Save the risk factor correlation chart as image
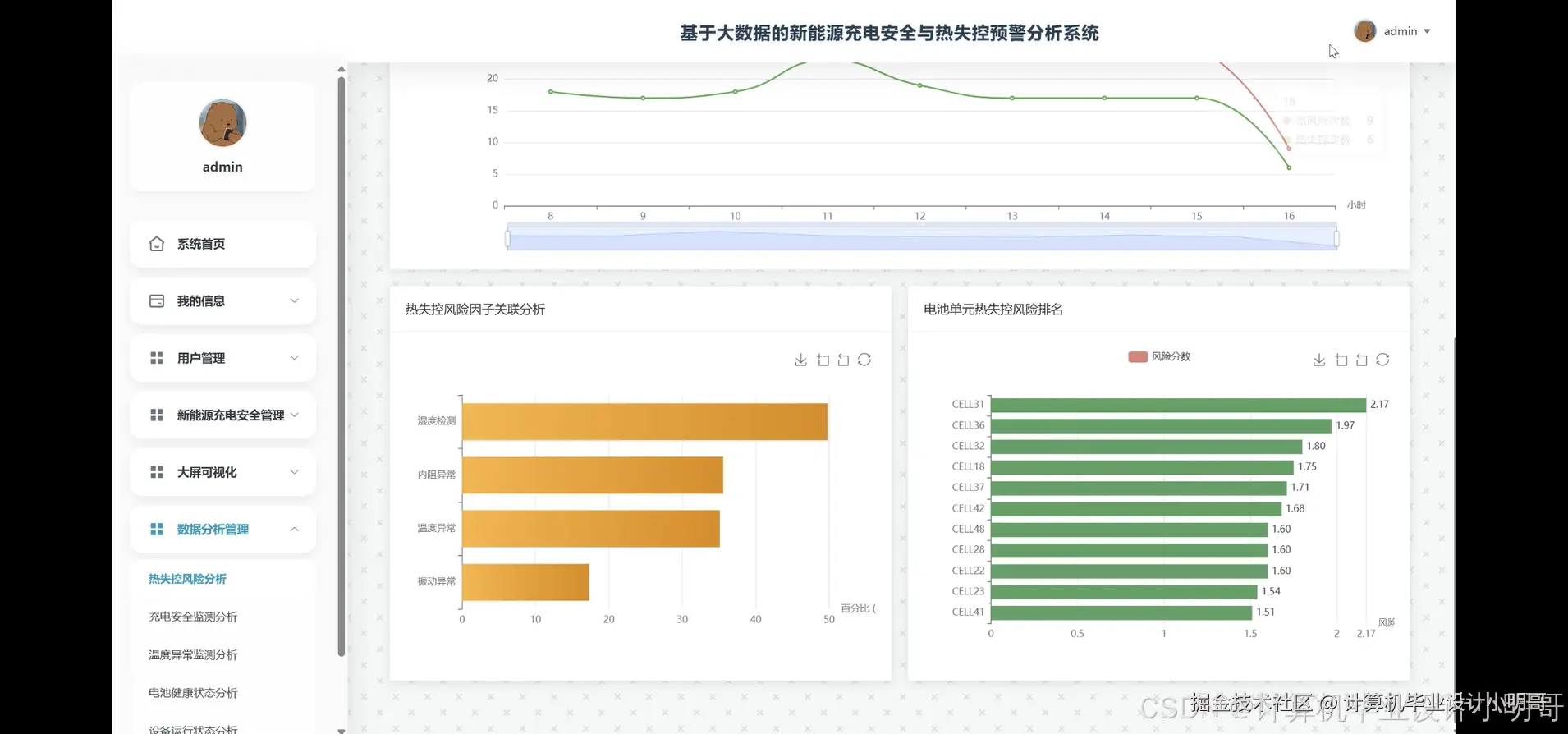1568x734 pixels. tap(800, 360)
